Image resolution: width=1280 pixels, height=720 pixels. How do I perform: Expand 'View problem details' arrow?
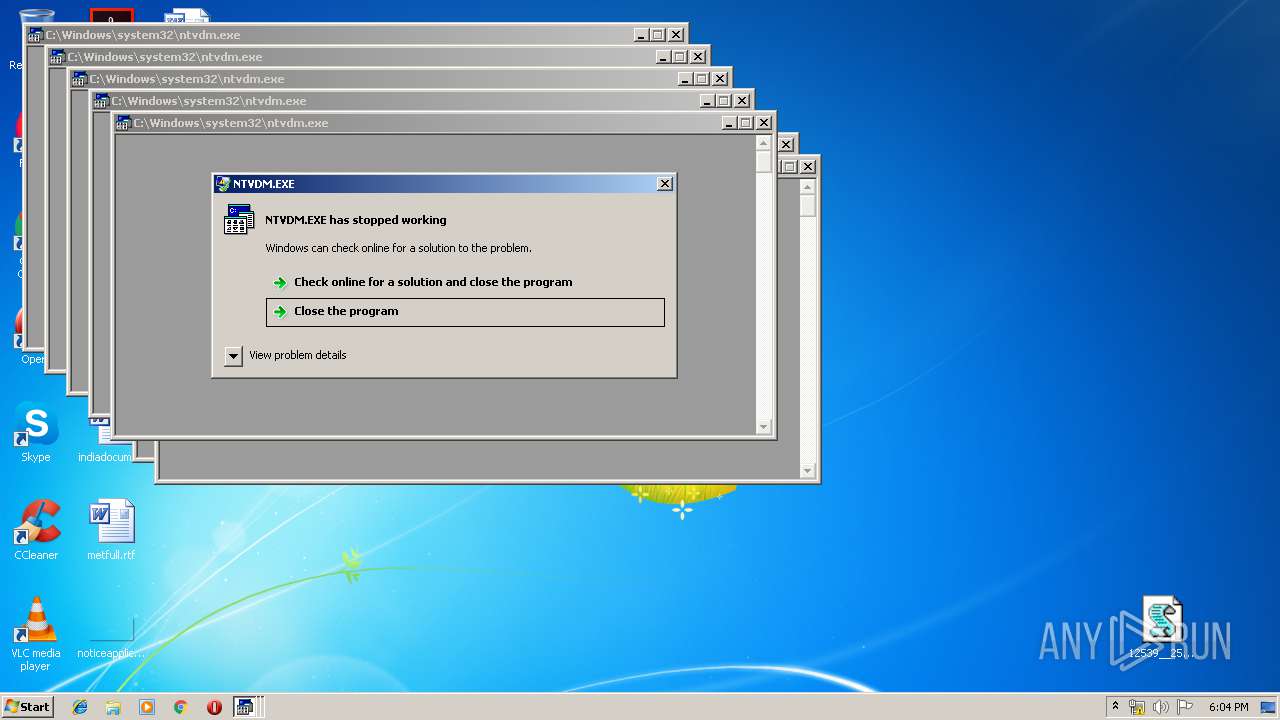click(x=233, y=356)
